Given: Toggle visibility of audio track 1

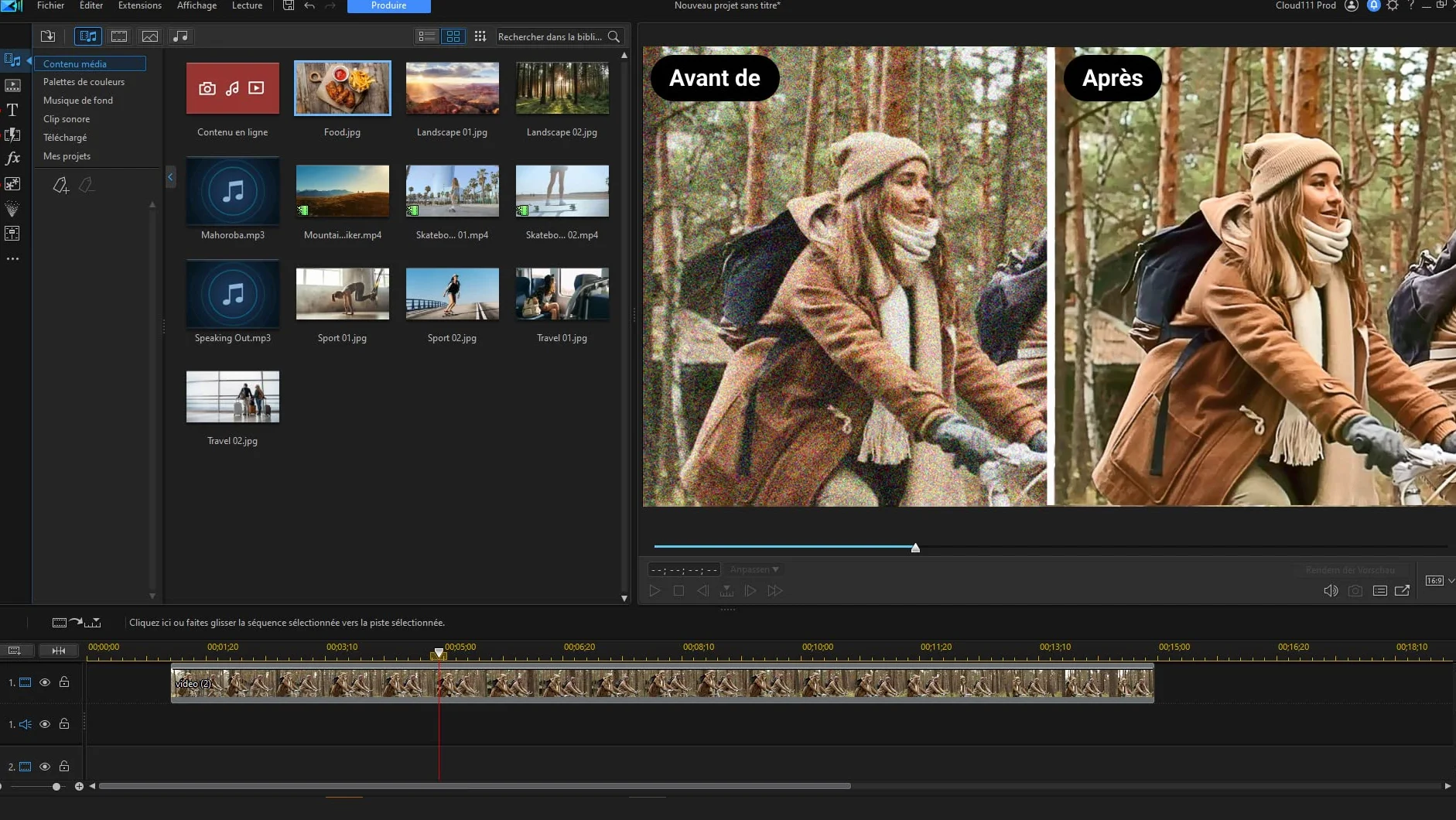Looking at the screenshot, I should pos(45,724).
